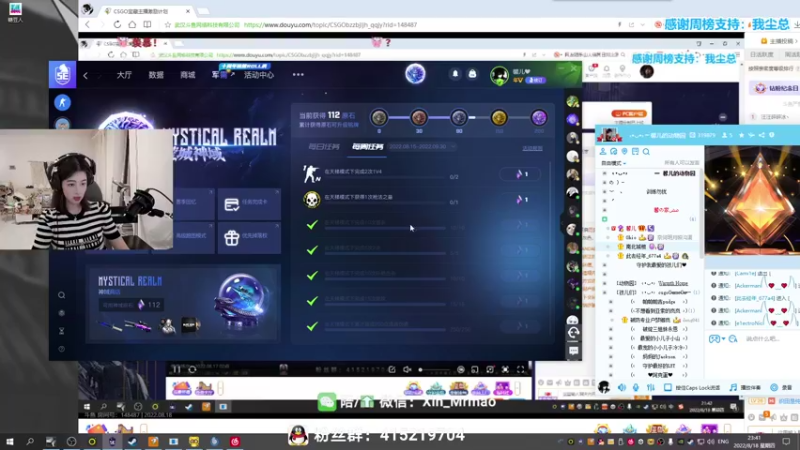
Task: Select the CS player icon in 5E left sidebar
Action: tap(62, 103)
